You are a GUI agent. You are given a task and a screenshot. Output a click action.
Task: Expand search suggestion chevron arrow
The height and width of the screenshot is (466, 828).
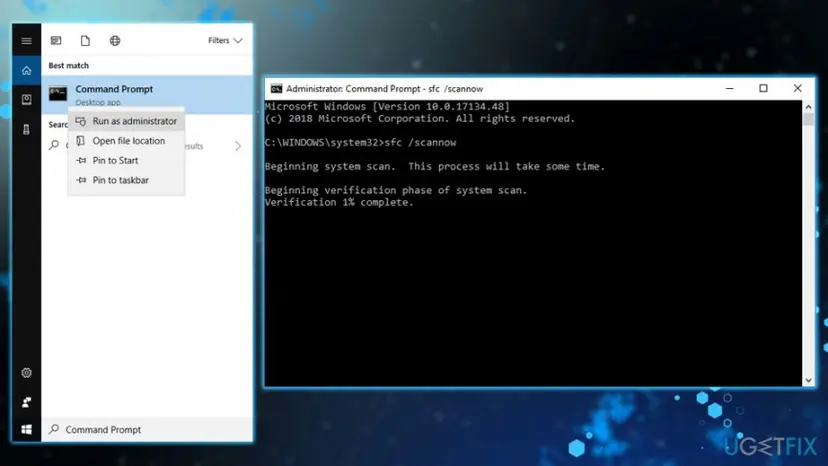point(238,146)
